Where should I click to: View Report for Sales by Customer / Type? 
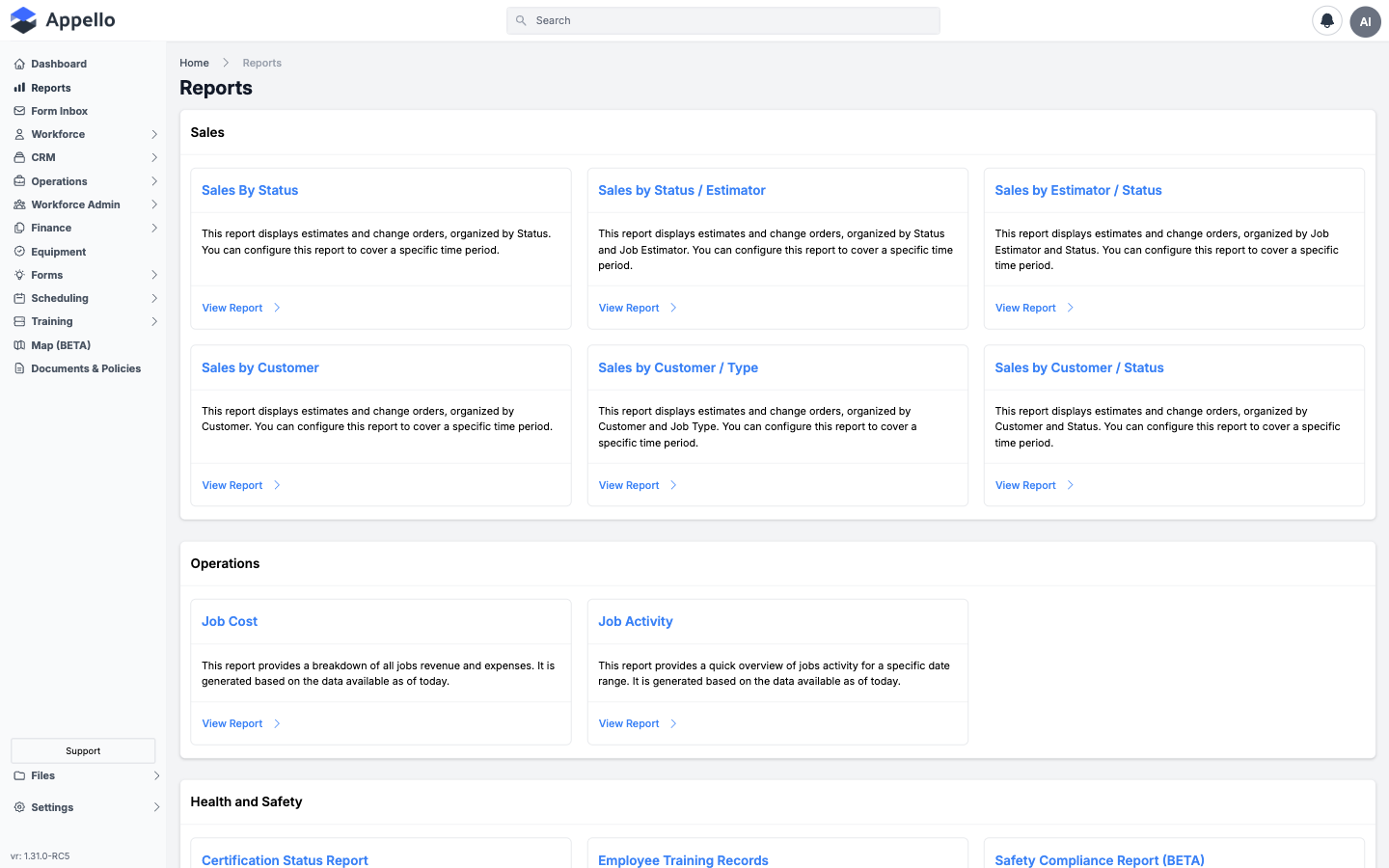pos(629,485)
